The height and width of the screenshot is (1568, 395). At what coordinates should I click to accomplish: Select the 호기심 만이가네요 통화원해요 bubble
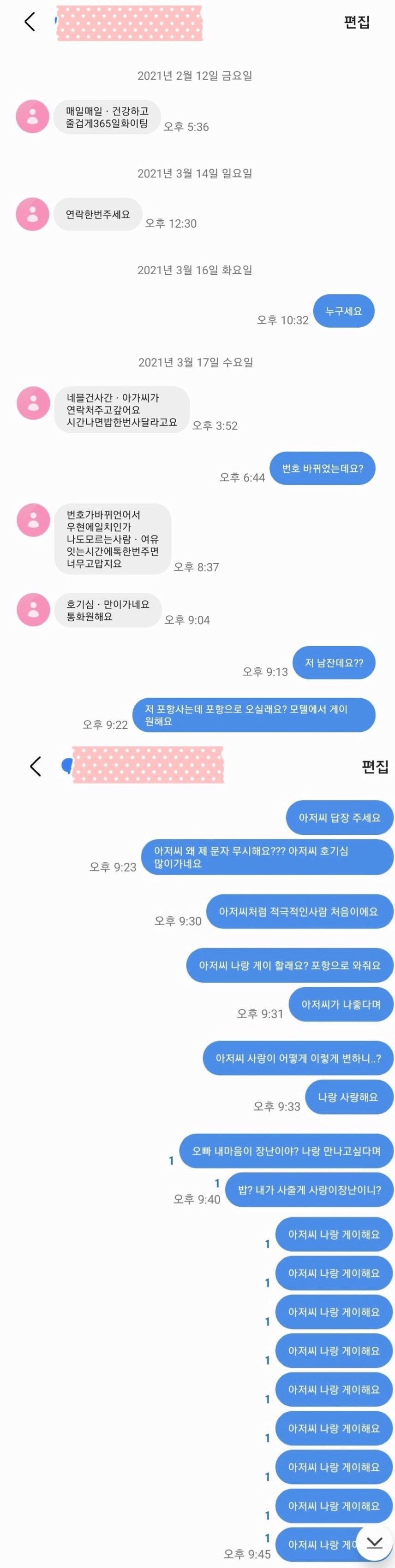(108, 610)
